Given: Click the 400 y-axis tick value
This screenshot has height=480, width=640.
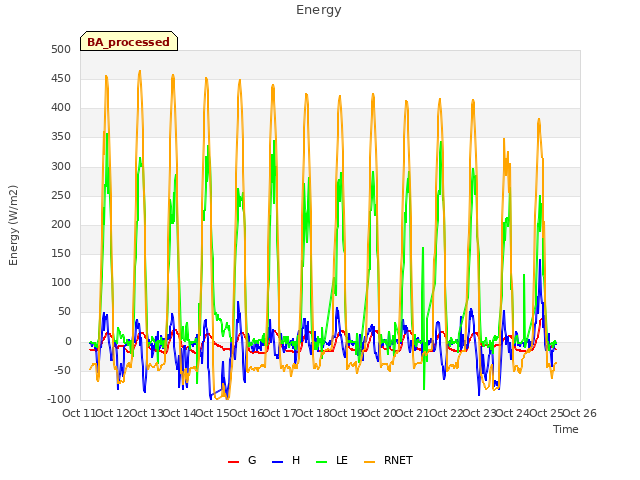Looking at the screenshot, I should click(x=61, y=108).
